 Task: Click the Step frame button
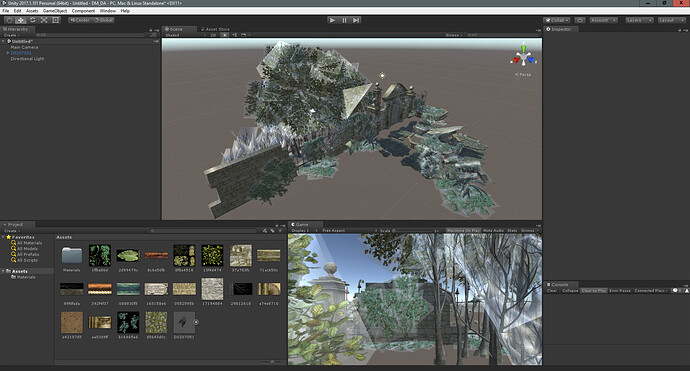point(356,20)
